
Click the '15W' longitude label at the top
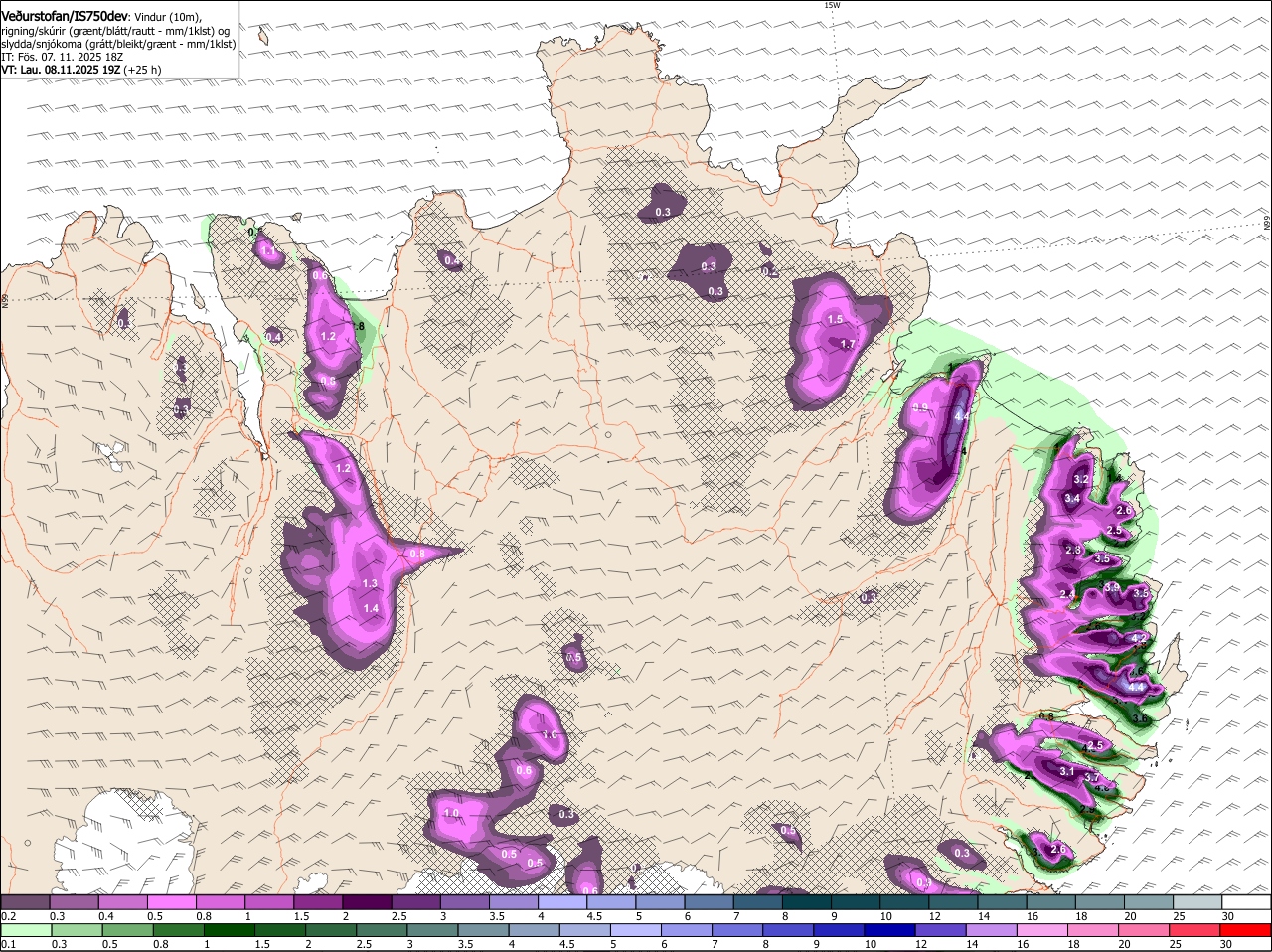coord(833,5)
